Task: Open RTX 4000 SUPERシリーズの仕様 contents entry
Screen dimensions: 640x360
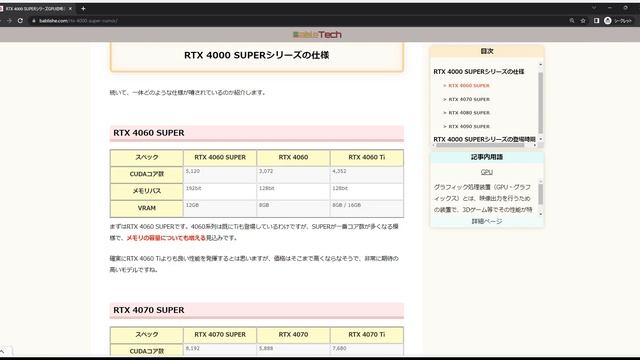Action: tap(479, 72)
